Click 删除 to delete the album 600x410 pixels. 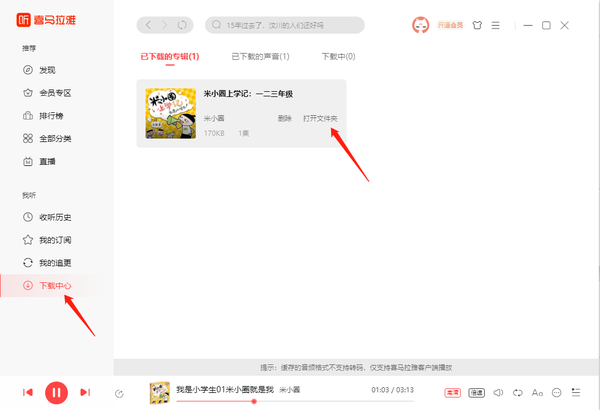[x=285, y=118]
